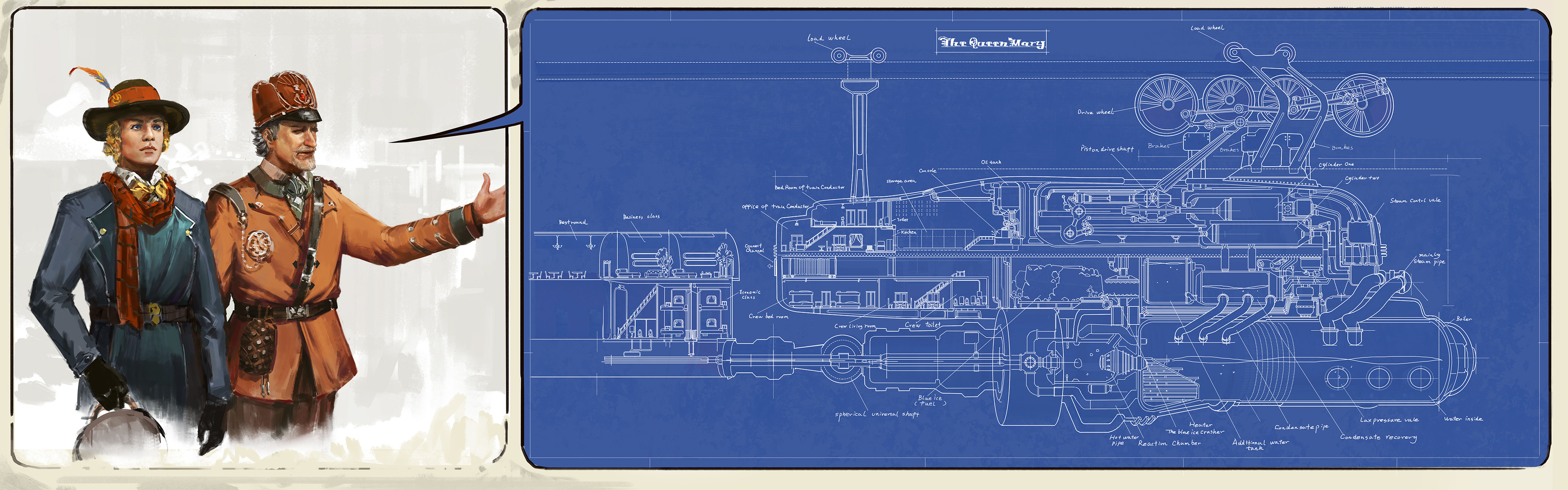Click the 'Piston drive shaft' label
1568x490 pixels.
(x=1107, y=149)
